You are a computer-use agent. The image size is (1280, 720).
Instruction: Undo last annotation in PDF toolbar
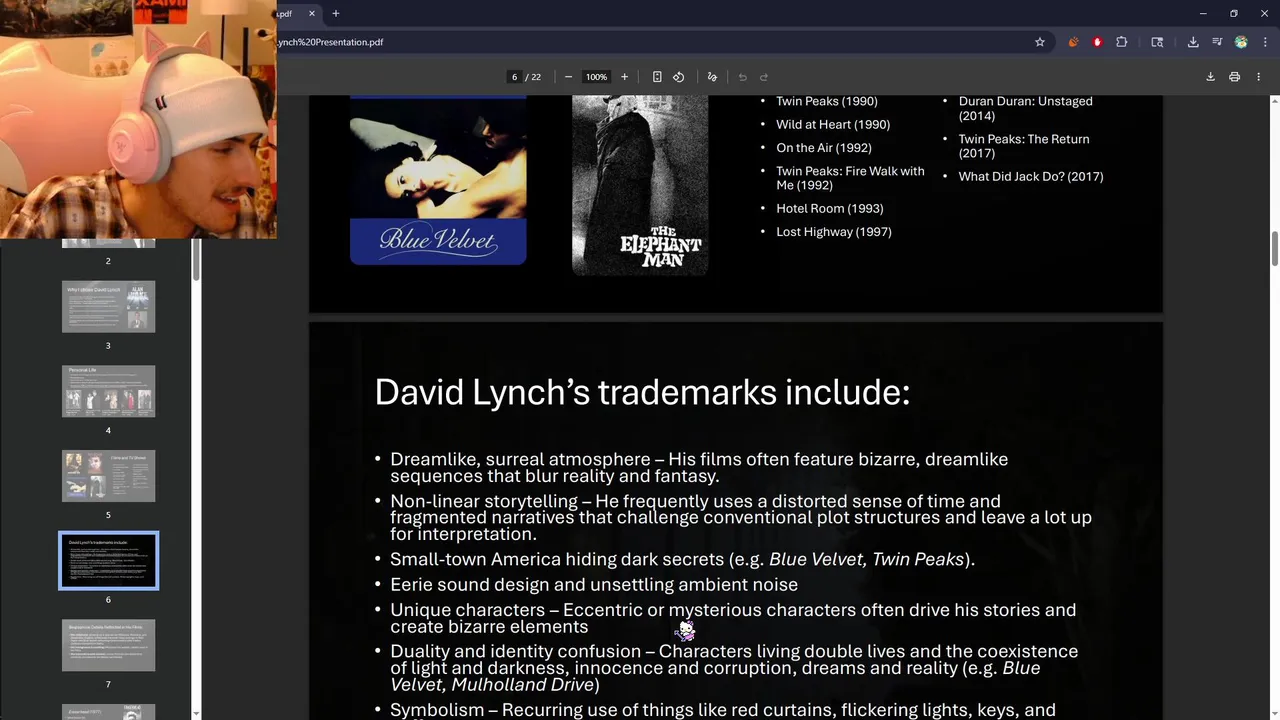click(742, 77)
